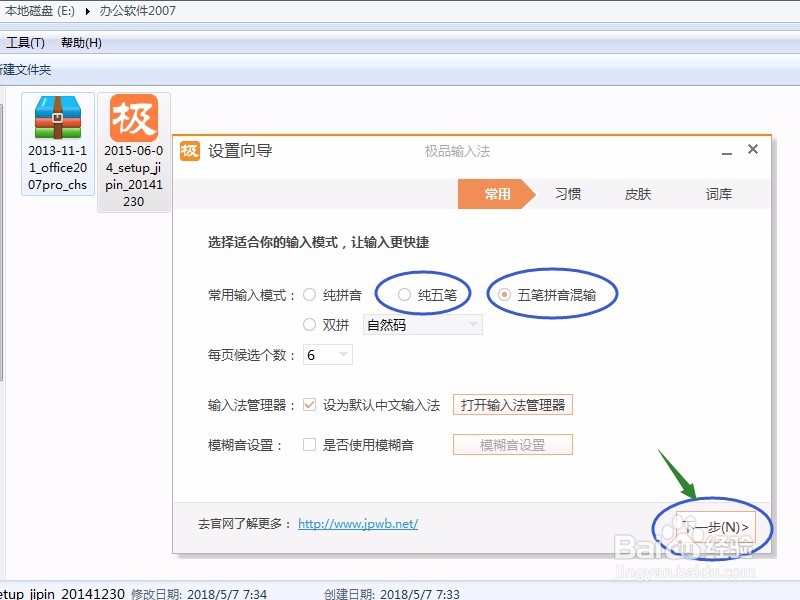
Task: Select the 双拼 input mode
Action: click(310, 324)
